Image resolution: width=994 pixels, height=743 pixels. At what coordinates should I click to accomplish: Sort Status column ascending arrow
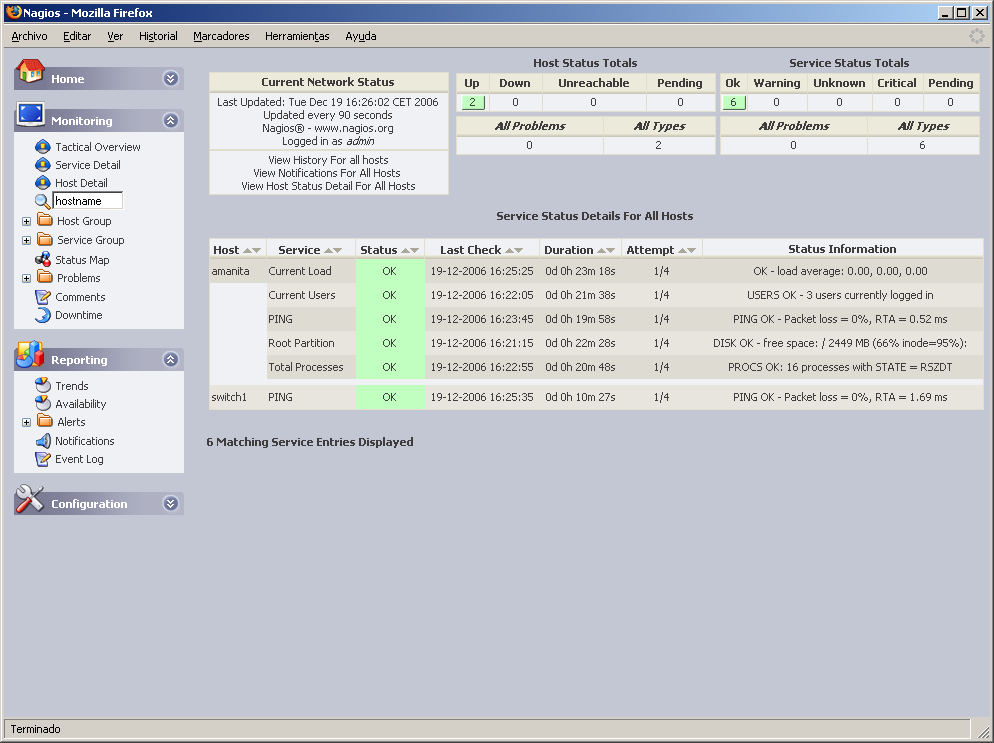[x=405, y=250]
